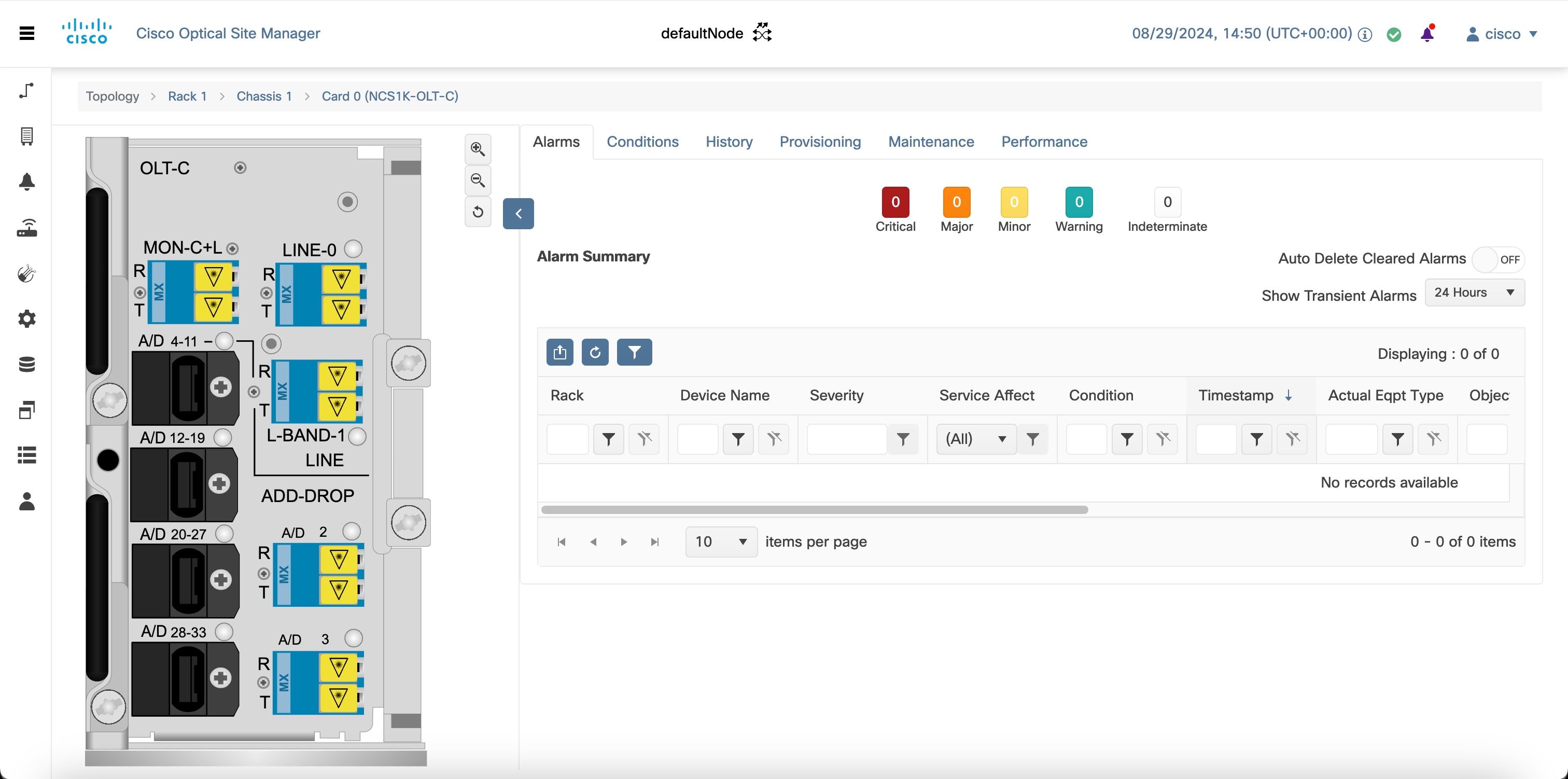Open the Performance tab
The width and height of the screenshot is (1568, 779).
[x=1044, y=142]
